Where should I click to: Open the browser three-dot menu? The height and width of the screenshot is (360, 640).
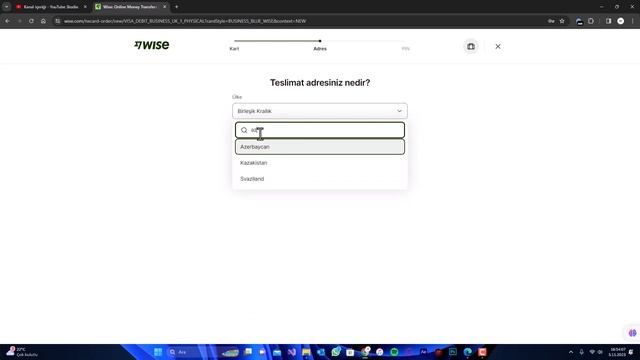633,21
